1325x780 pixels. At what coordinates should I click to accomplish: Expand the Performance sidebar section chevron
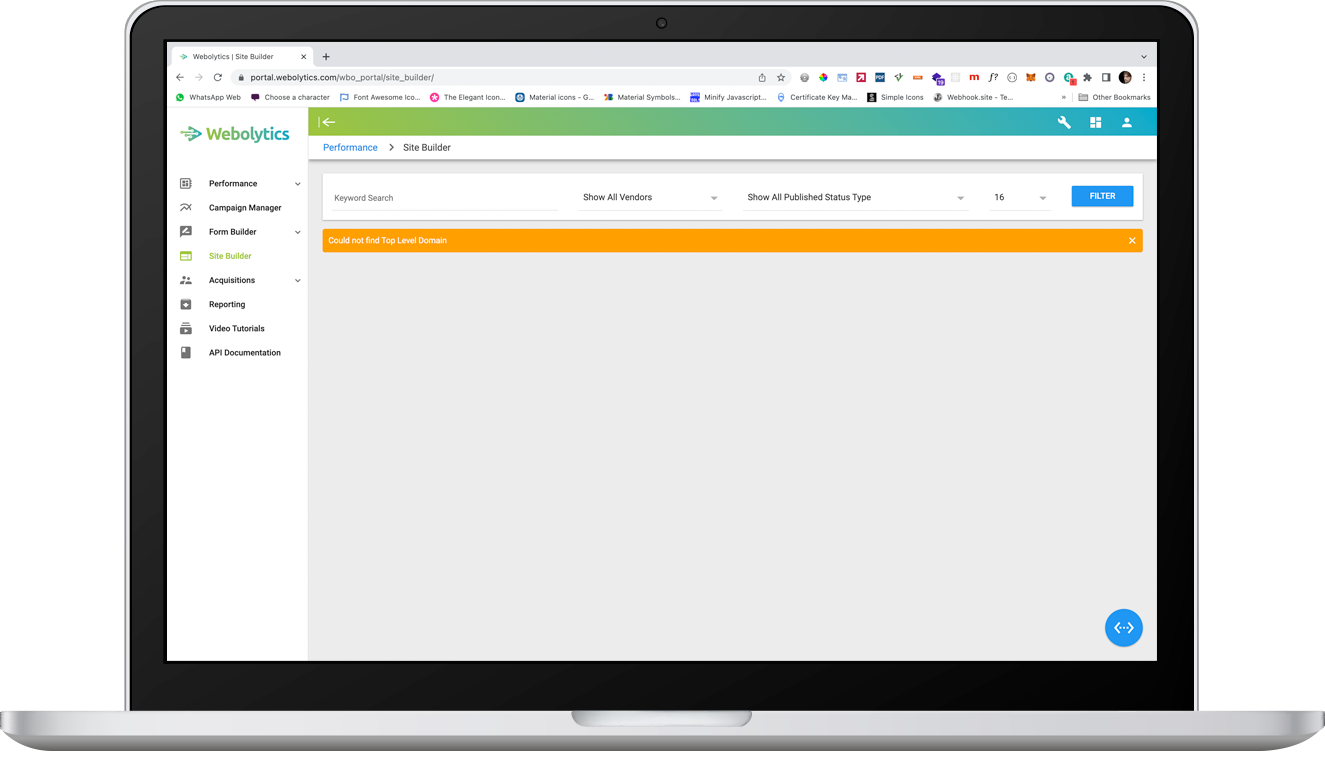point(298,183)
